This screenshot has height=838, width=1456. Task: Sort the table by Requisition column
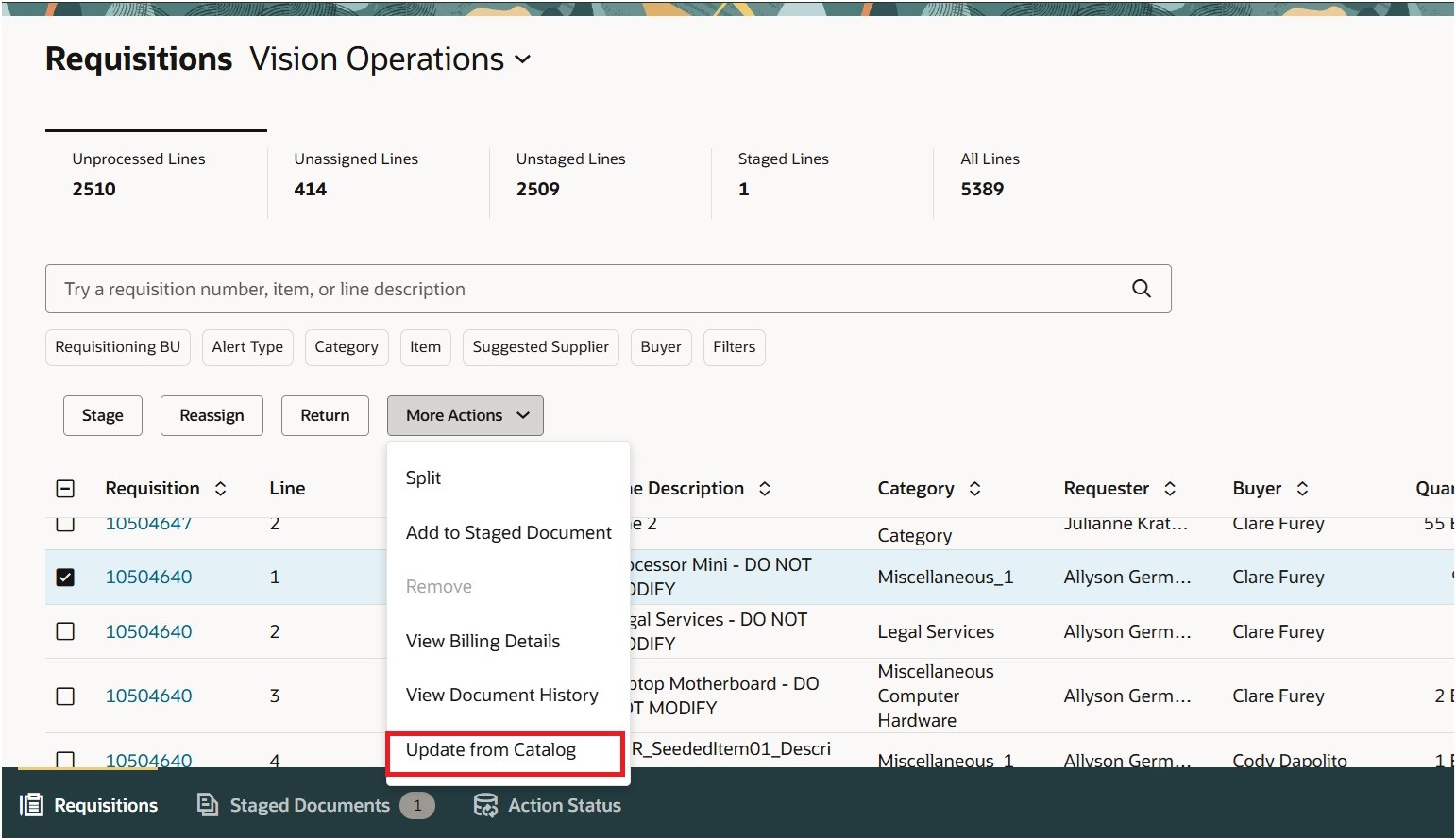220,488
